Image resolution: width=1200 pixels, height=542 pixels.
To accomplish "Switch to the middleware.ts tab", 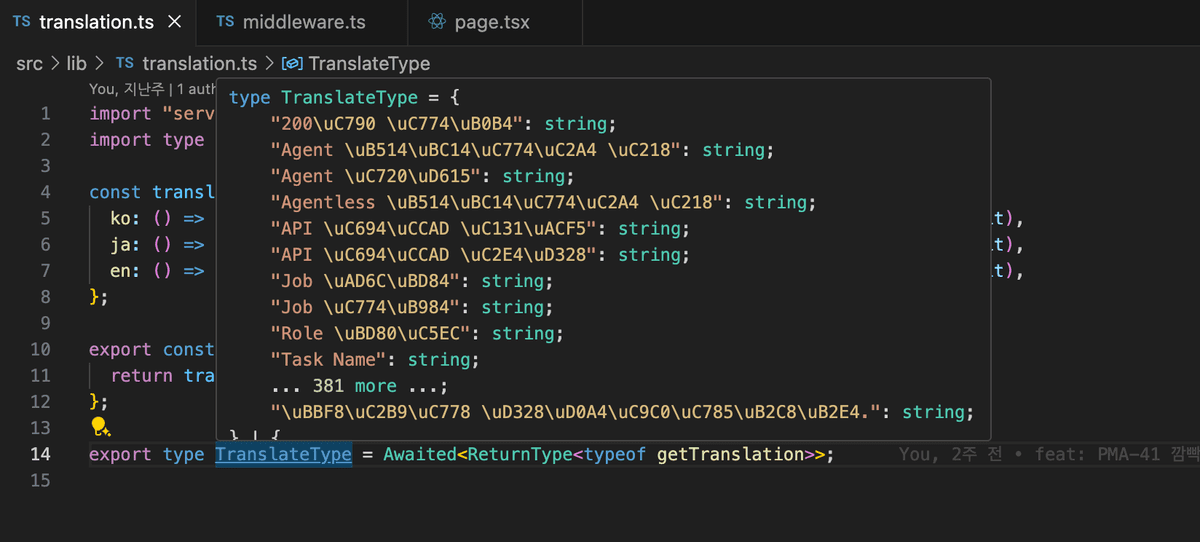I will click(x=303, y=22).
